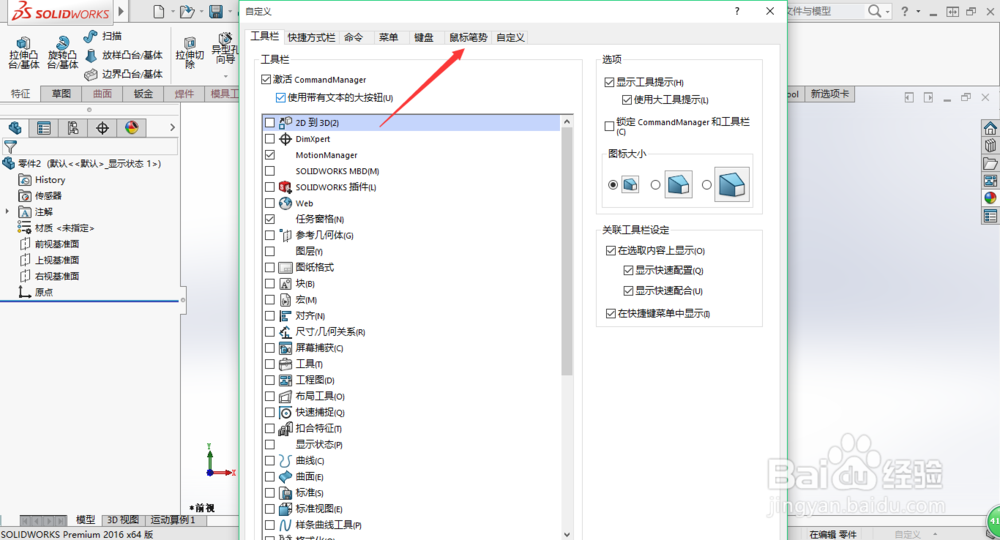
Task: Select the 3D 视图 bottom tab
Action: (x=123, y=520)
